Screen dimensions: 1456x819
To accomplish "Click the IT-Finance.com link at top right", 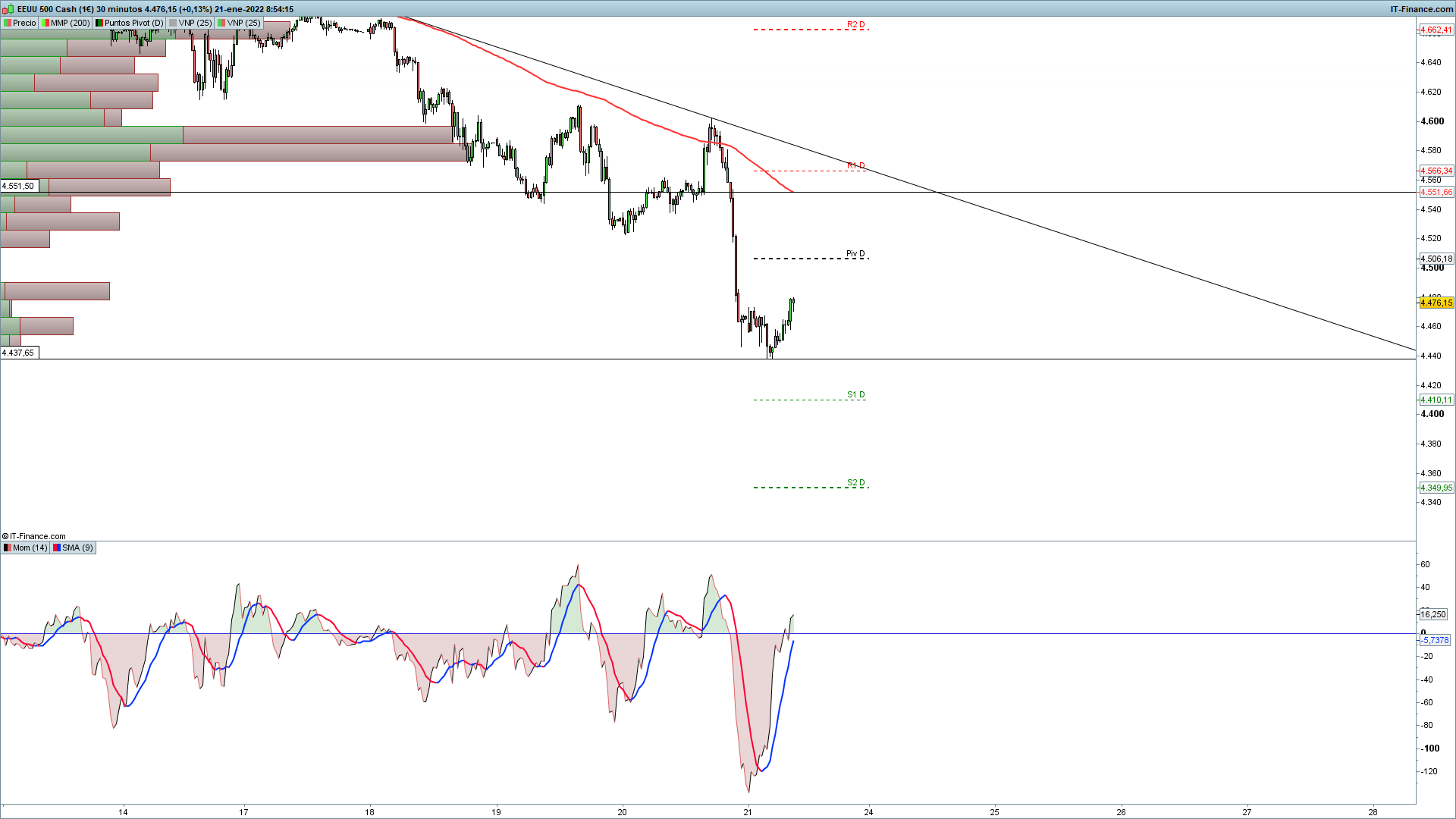I will point(1422,9).
